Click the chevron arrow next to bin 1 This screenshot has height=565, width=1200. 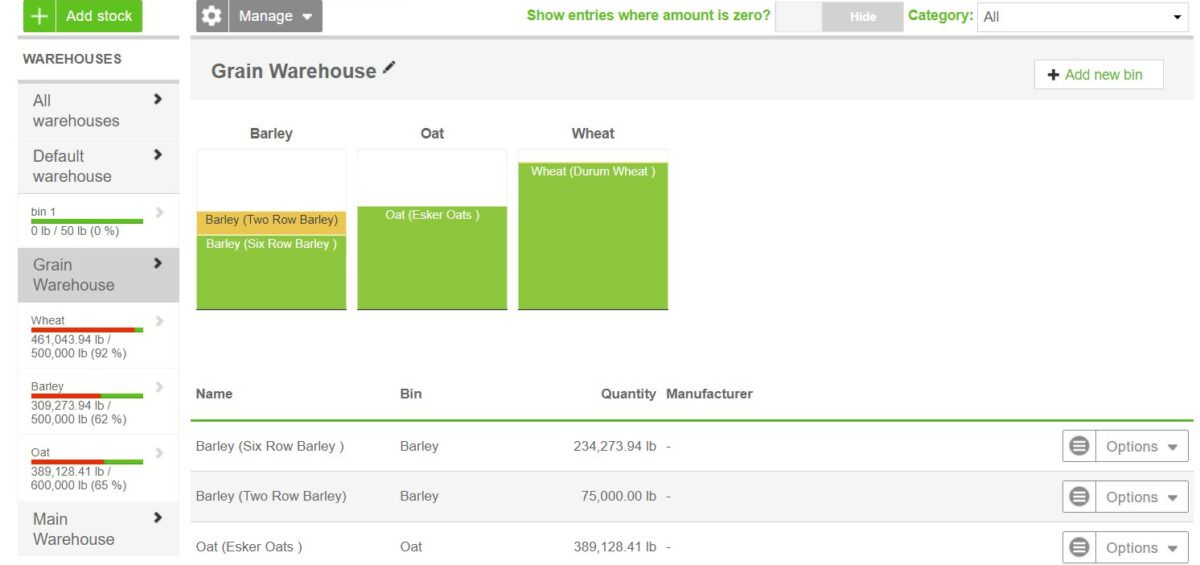(159, 212)
